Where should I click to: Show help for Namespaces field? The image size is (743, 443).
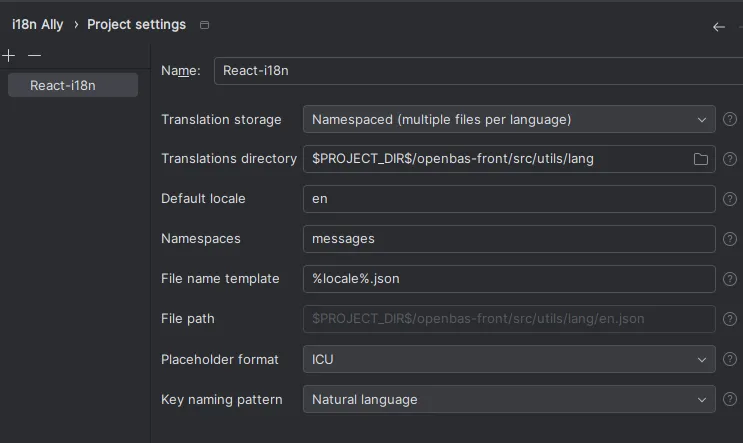(x=730, y=239)
